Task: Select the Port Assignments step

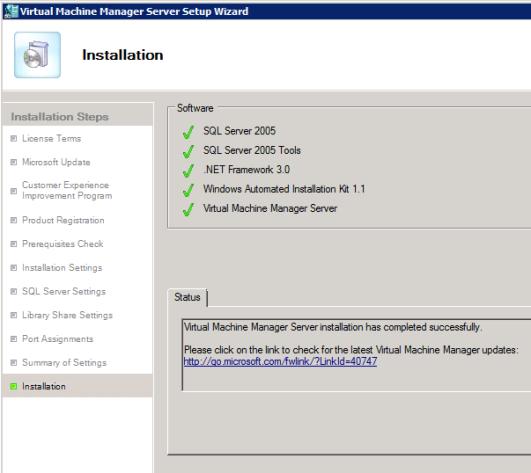Action: (58, 339)
